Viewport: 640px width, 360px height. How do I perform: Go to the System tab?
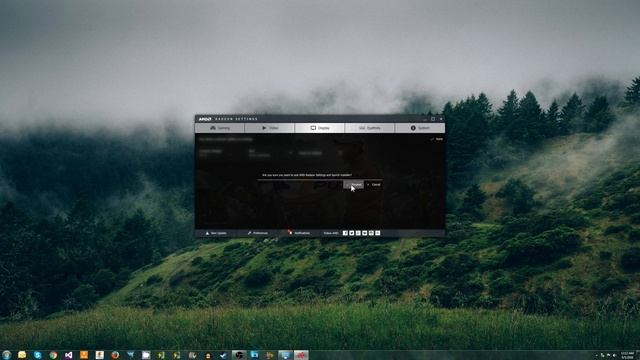click(x=420, y=128)
